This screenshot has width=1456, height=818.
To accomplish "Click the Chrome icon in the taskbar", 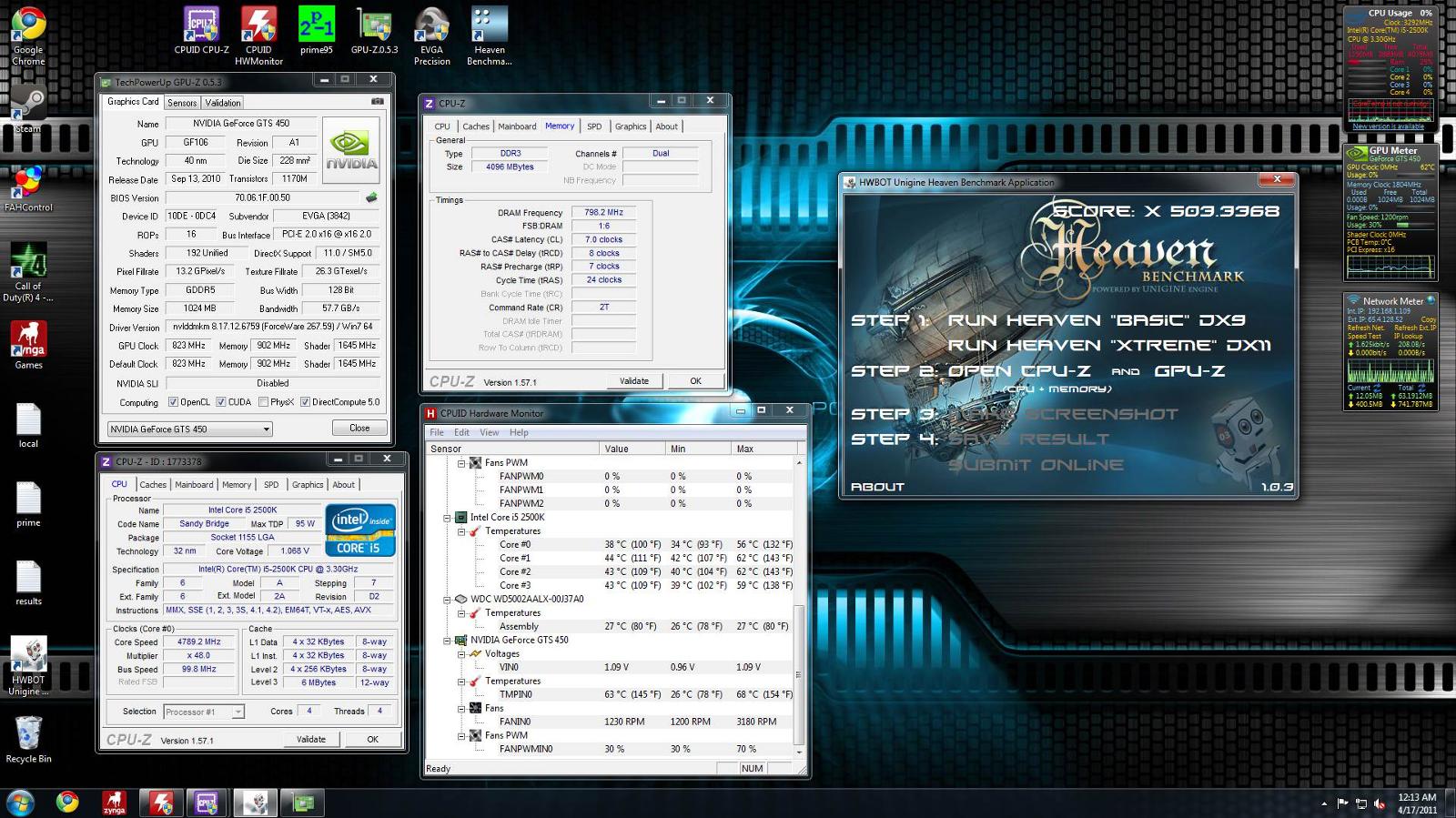I will pos(67,803).
